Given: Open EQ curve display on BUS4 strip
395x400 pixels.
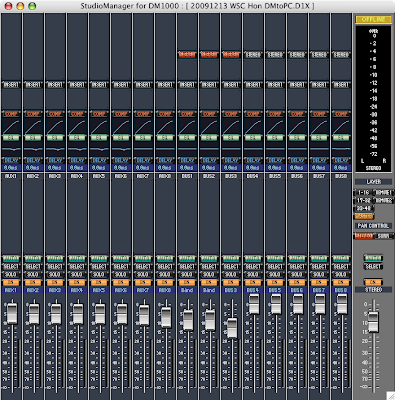Looking at the screenshot, I should 253,149.
